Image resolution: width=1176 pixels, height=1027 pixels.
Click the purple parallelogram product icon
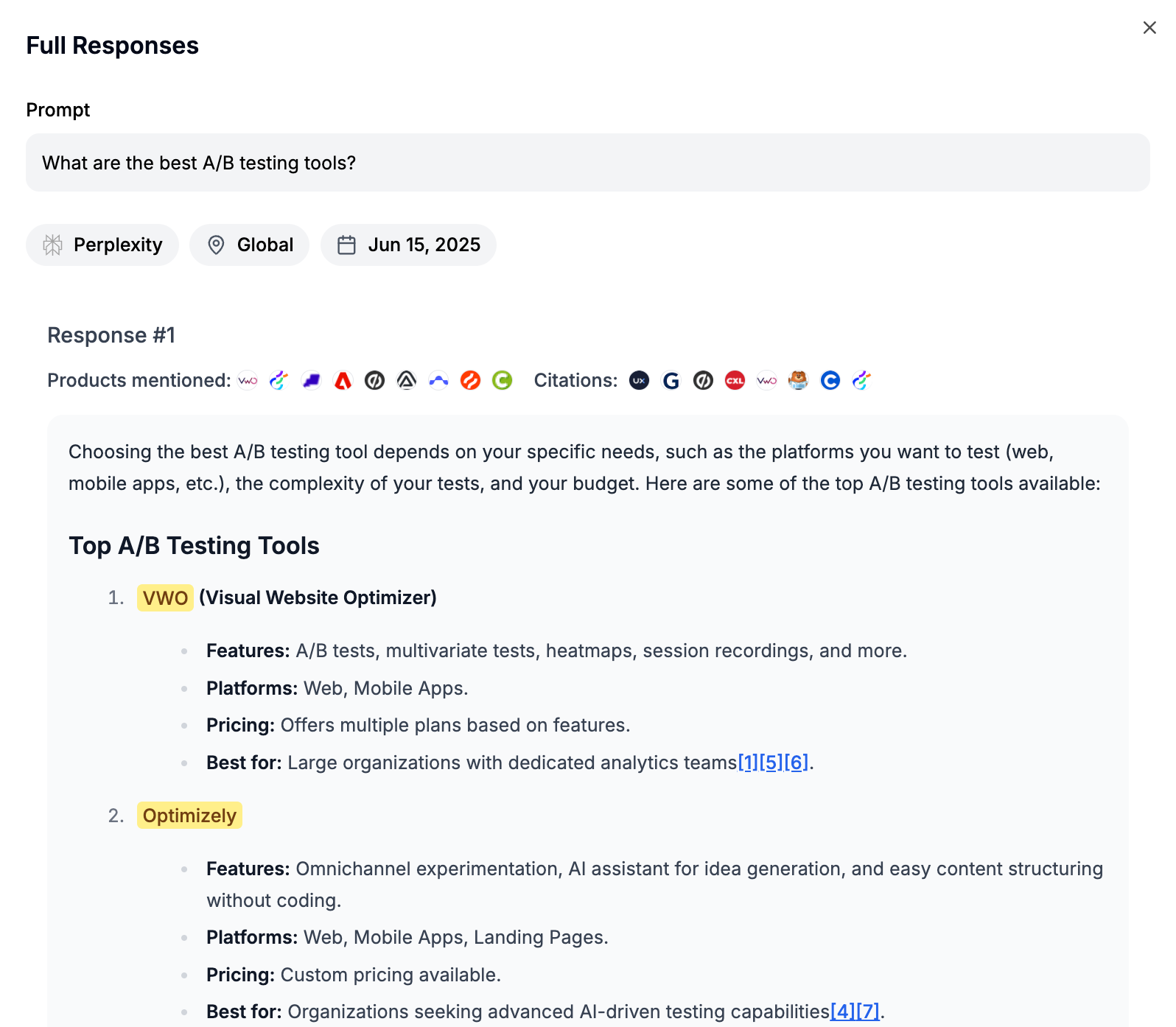(x=312, y=380)
